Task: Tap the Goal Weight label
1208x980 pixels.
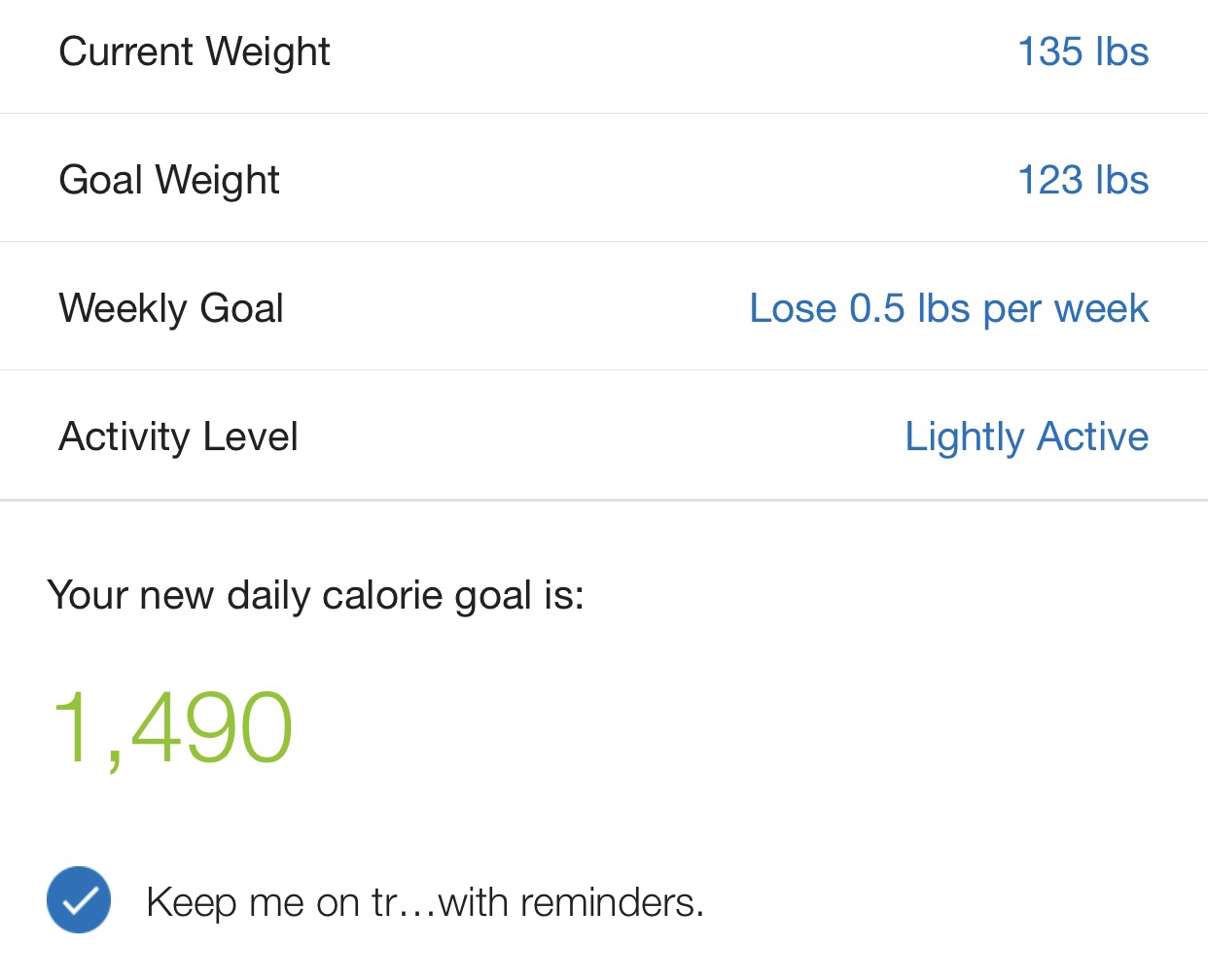Action: coord(169,180)
